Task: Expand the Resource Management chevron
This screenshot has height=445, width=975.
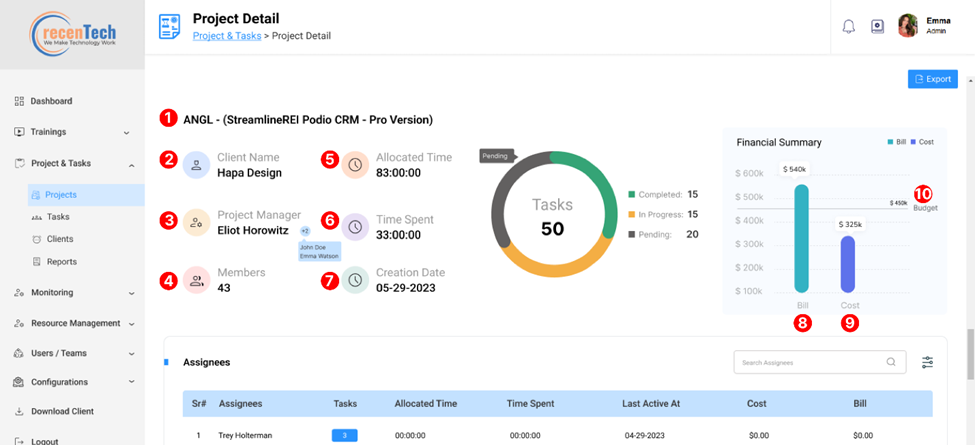Action: (x=133, y=324)
